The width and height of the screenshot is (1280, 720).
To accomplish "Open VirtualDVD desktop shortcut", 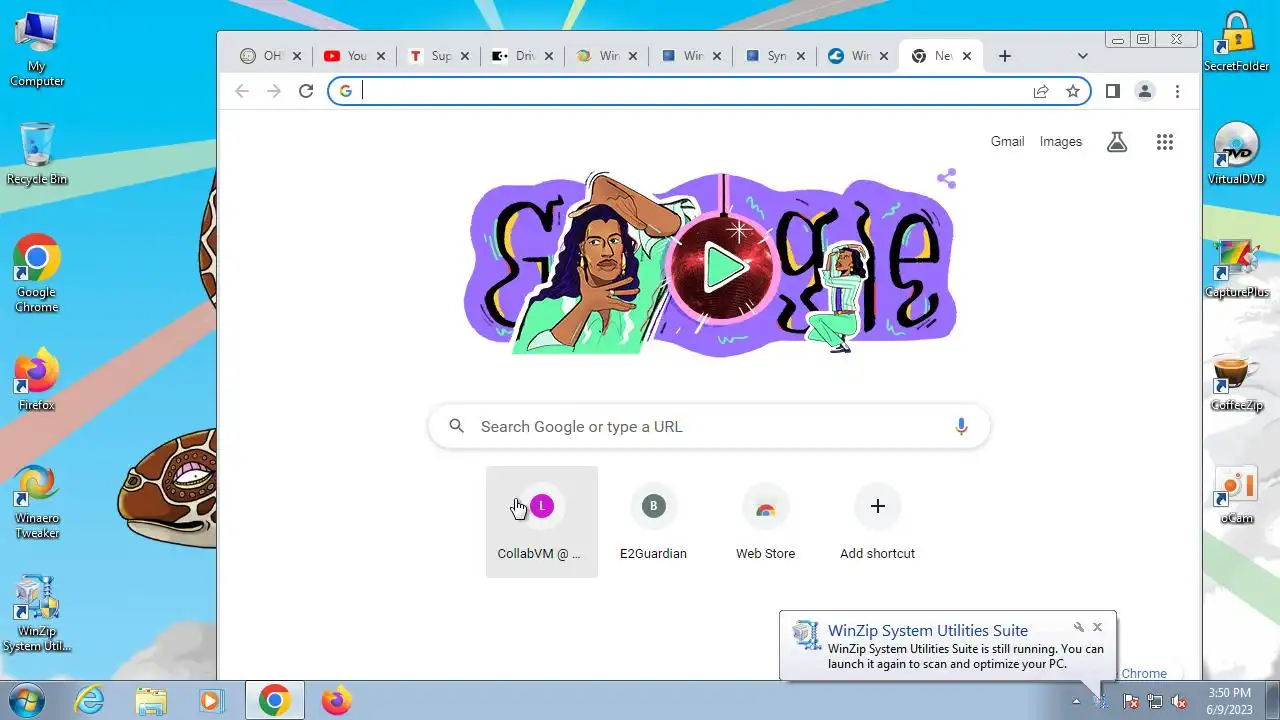I will (x=1237, y=154).
